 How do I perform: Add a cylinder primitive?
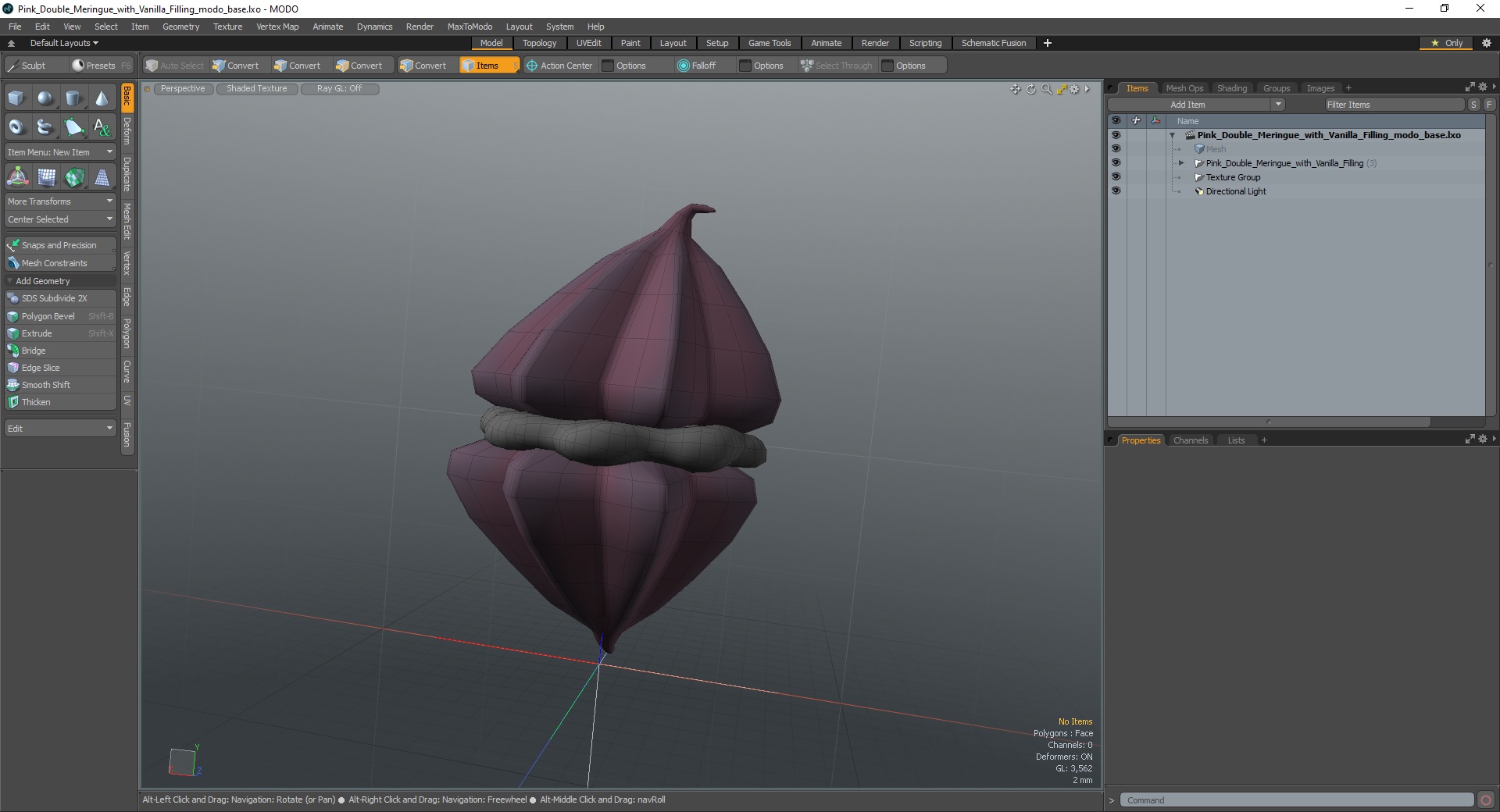coord(73,98)
